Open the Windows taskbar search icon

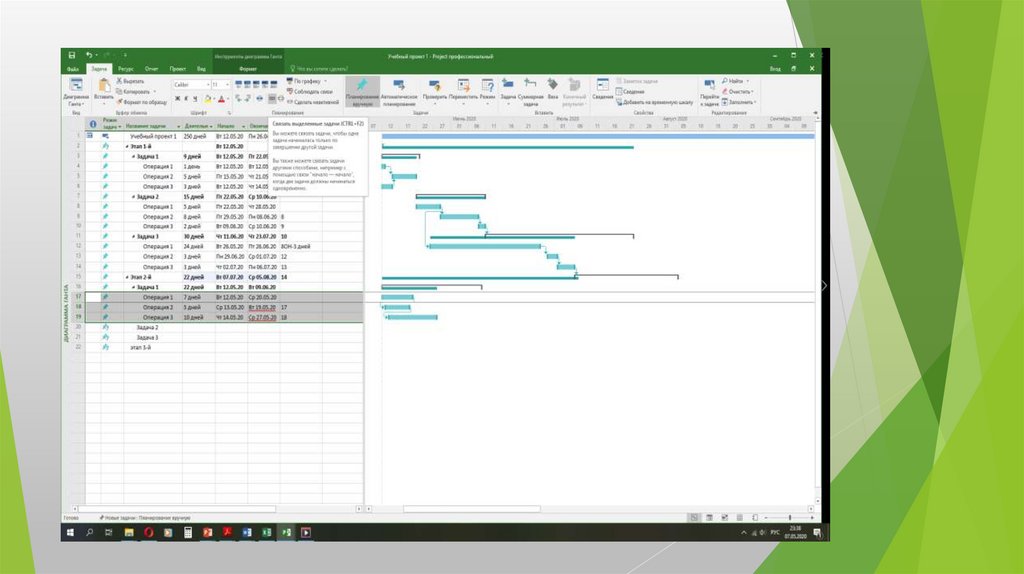click(89, 532)
